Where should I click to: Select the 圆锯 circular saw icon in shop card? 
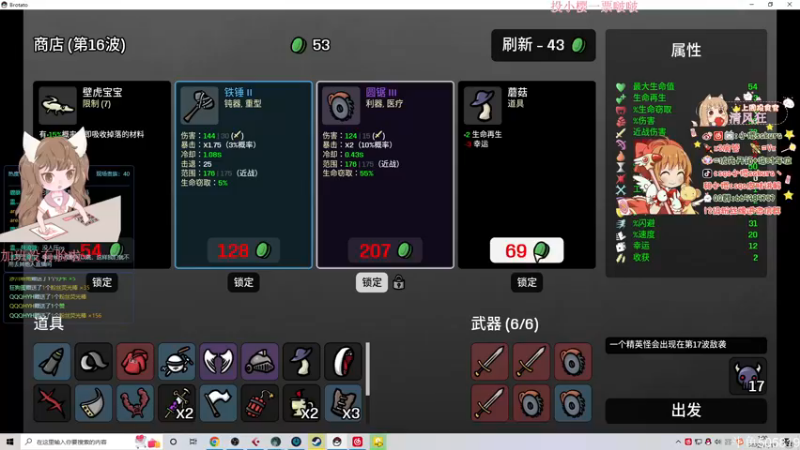tap(341, 105)
